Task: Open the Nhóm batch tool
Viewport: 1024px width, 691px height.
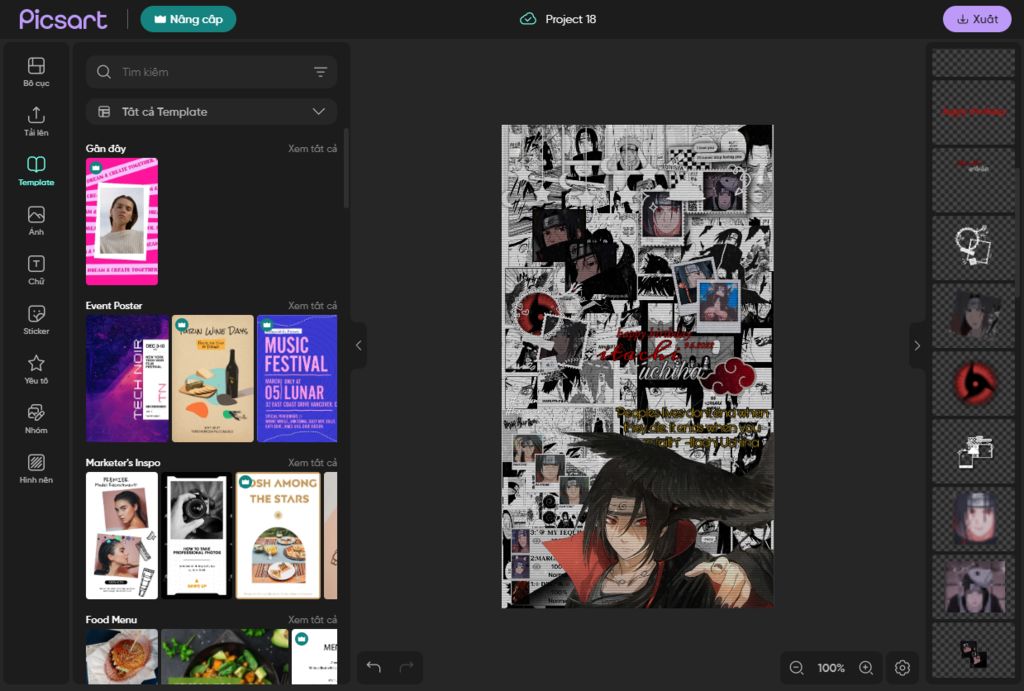Action: pos(36,419)
